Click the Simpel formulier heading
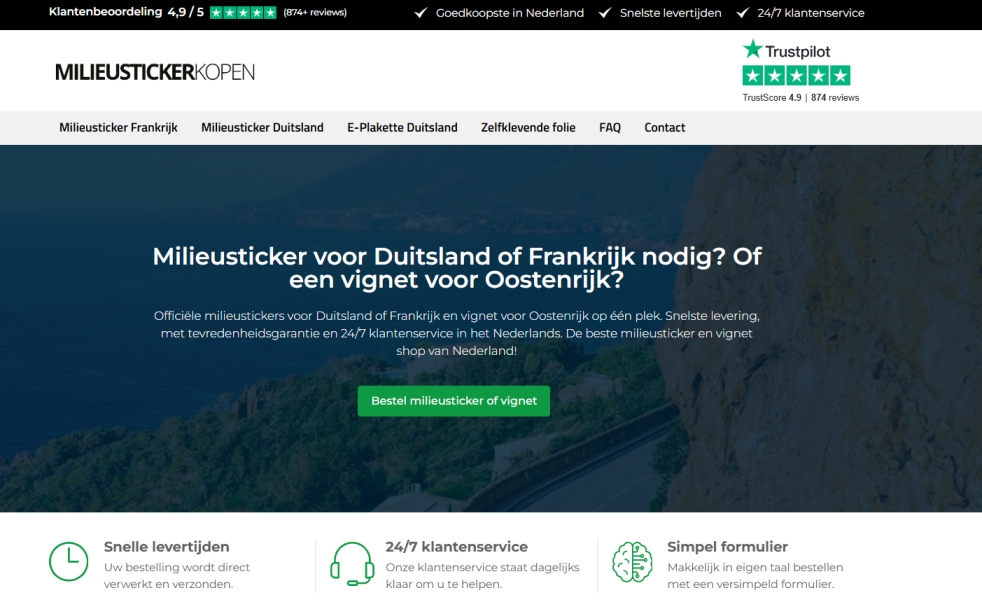The width and height of the screenshot is (982, 602). tap(727, 547)
